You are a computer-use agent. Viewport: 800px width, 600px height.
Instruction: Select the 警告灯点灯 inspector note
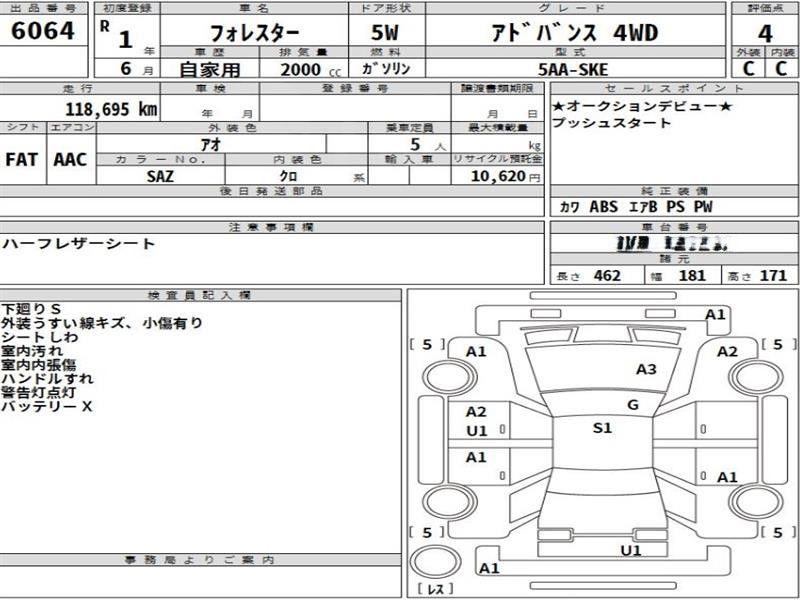click(39, 392)
